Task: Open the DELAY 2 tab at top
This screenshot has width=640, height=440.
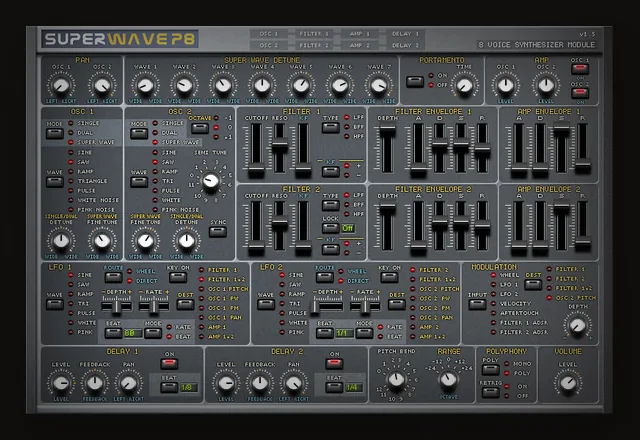Action: click(405, 45)
